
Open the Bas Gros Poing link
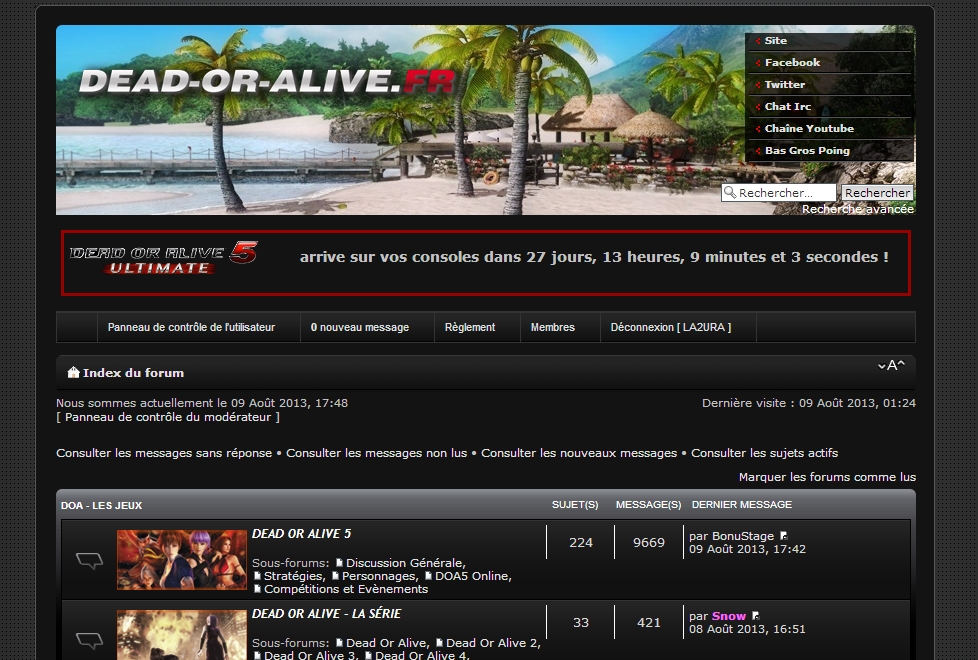coord(807,150)
